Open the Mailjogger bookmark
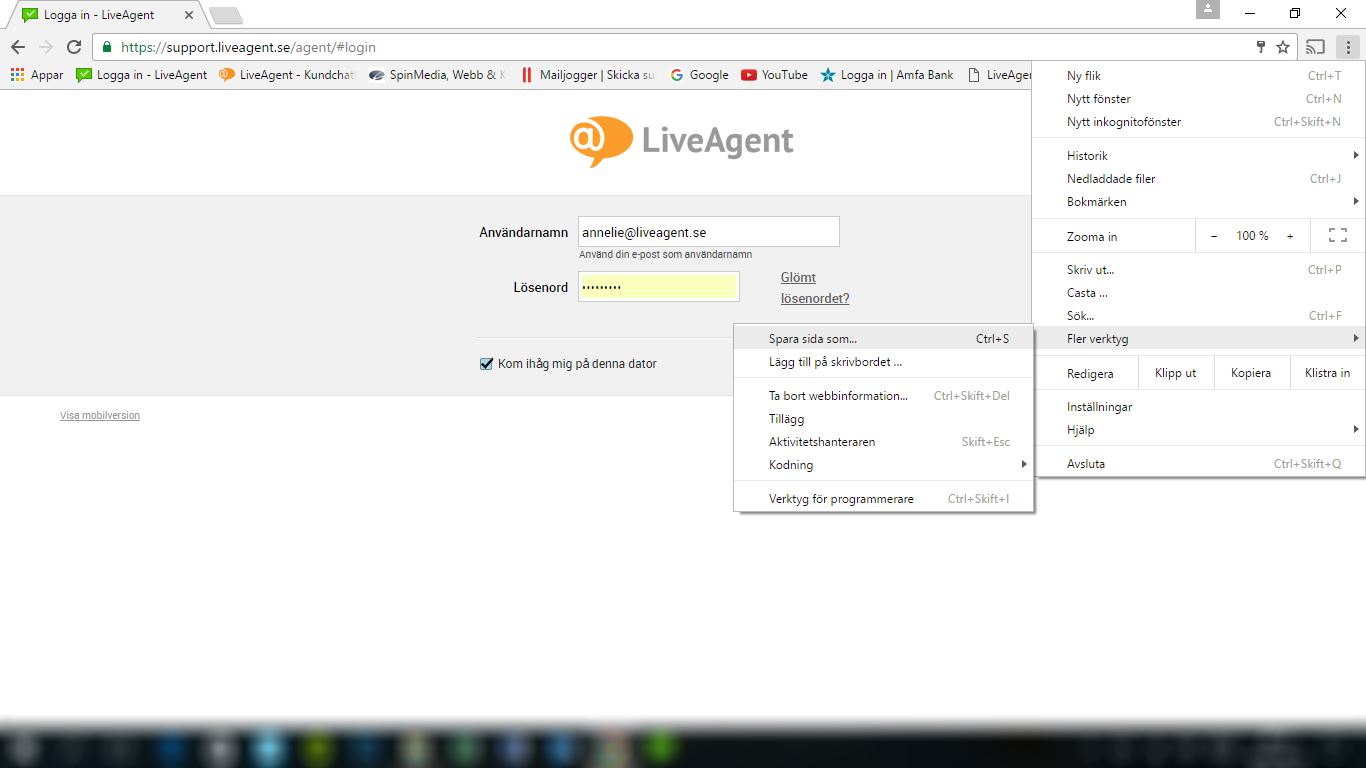The width and height of the screenshot is (1366, 768). [x=588, y=75]
